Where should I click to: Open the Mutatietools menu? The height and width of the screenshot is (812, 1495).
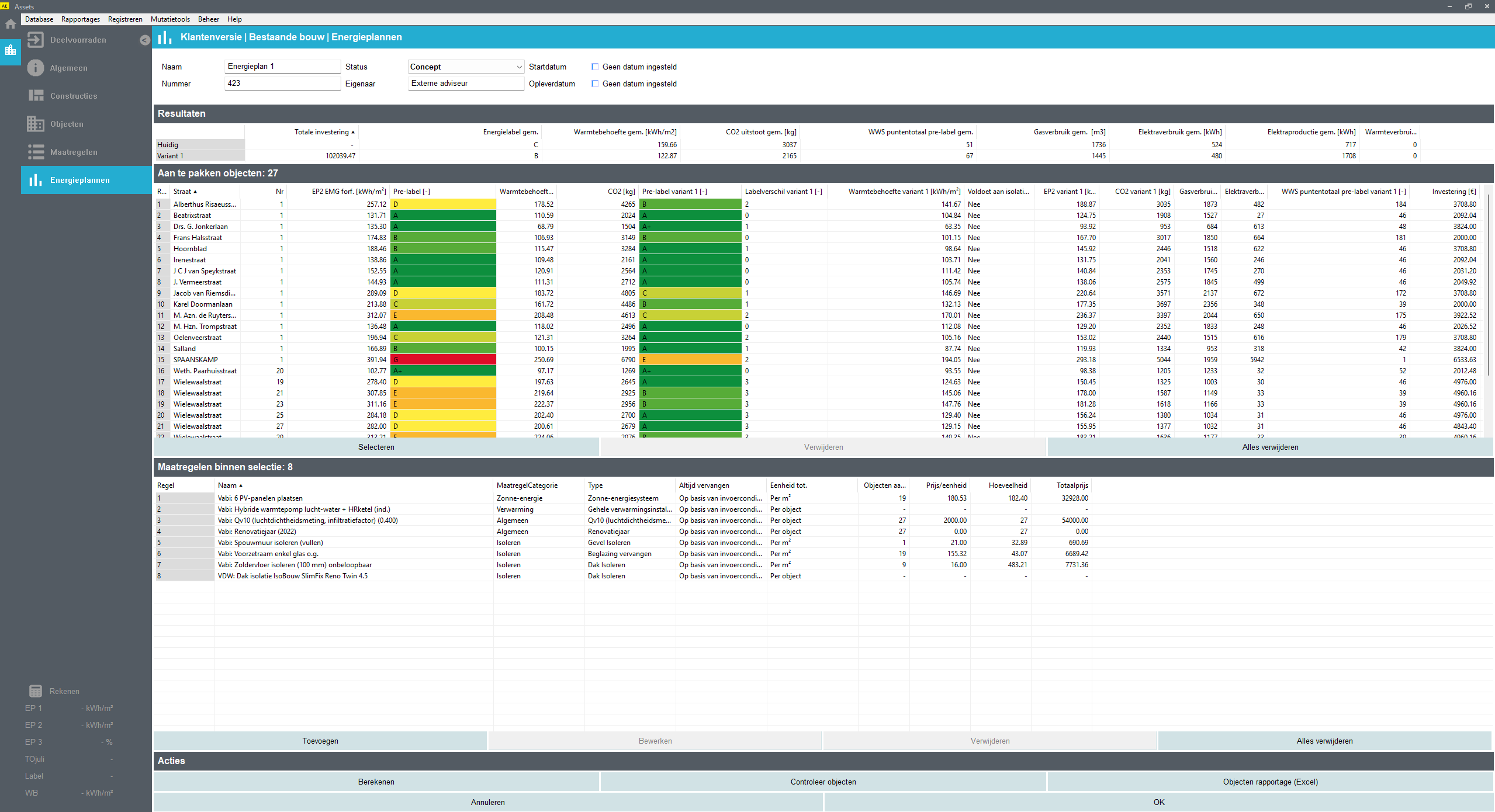pyautogui.click(x=170, y=19)
